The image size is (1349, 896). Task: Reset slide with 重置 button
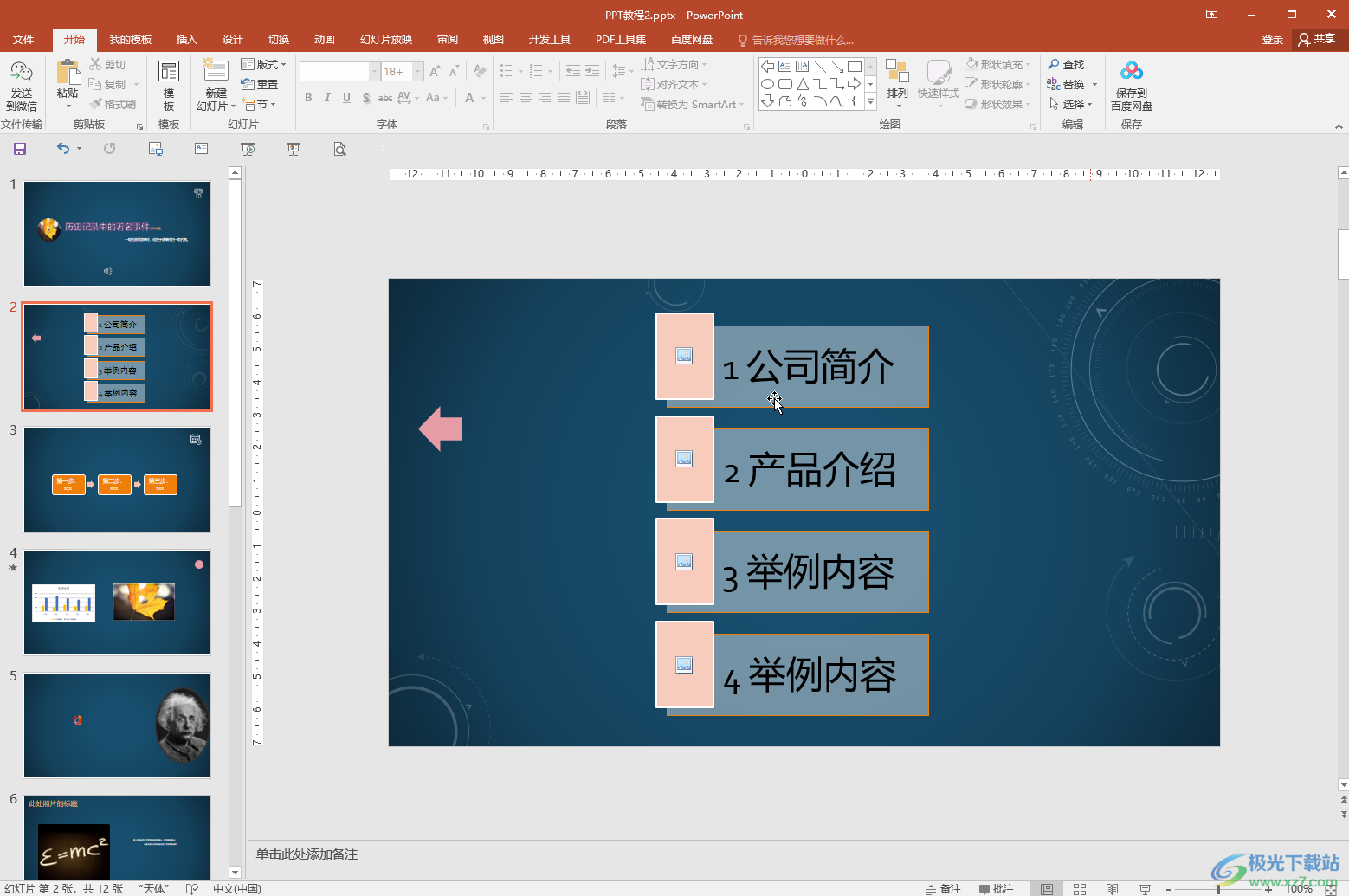pos(260,84)
